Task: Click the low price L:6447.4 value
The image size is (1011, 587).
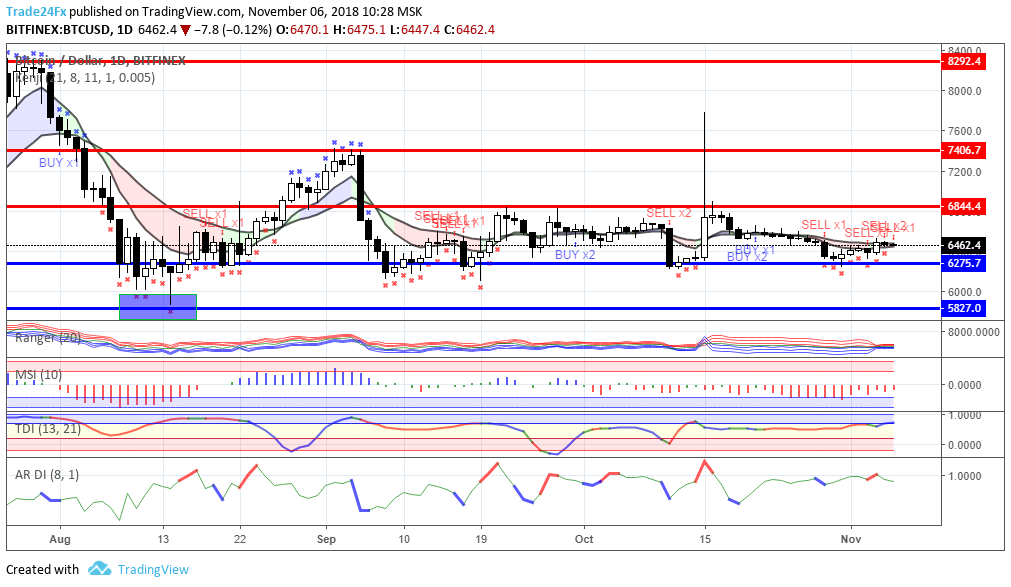Action: point(415,30)
